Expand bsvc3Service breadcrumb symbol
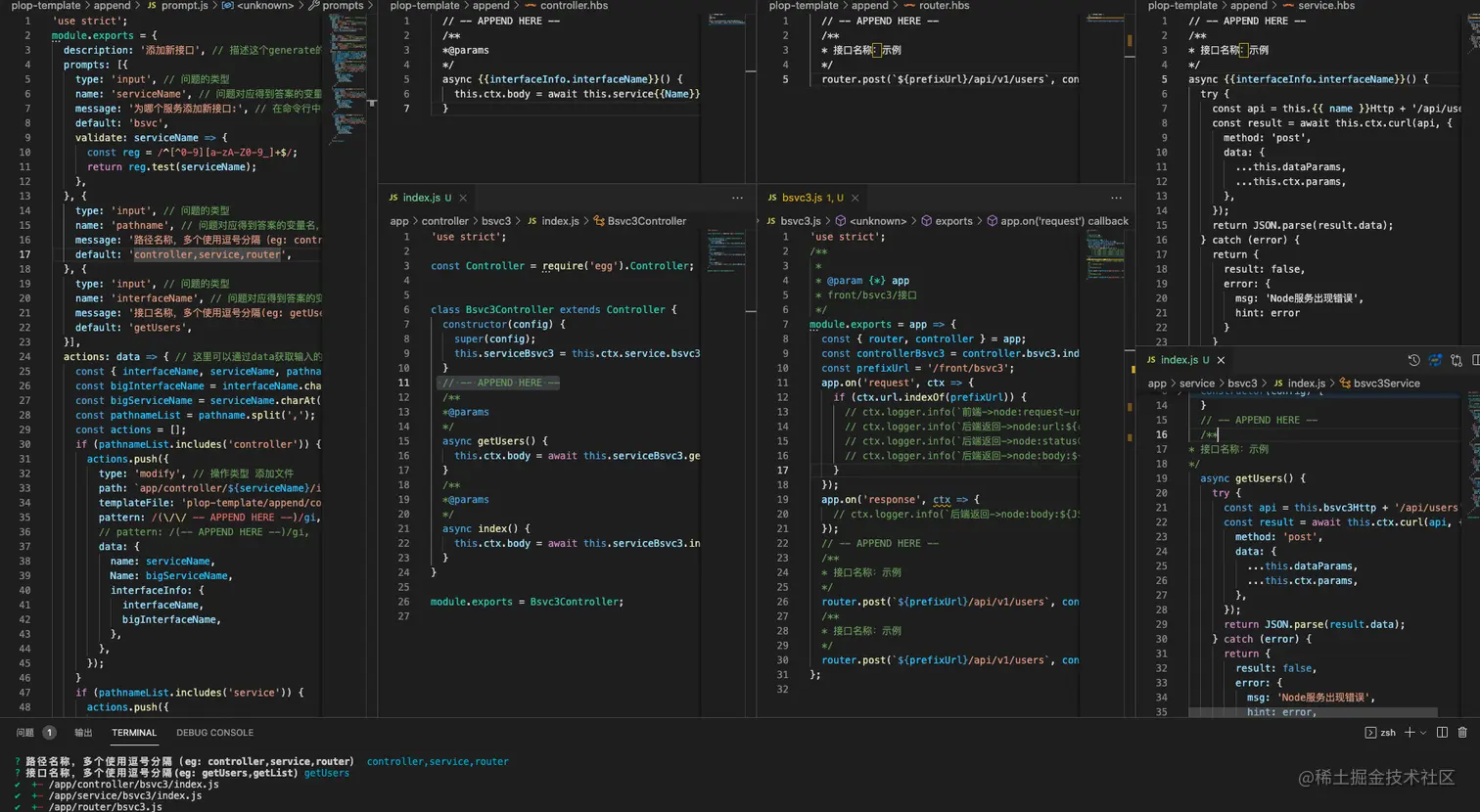 1386,383
